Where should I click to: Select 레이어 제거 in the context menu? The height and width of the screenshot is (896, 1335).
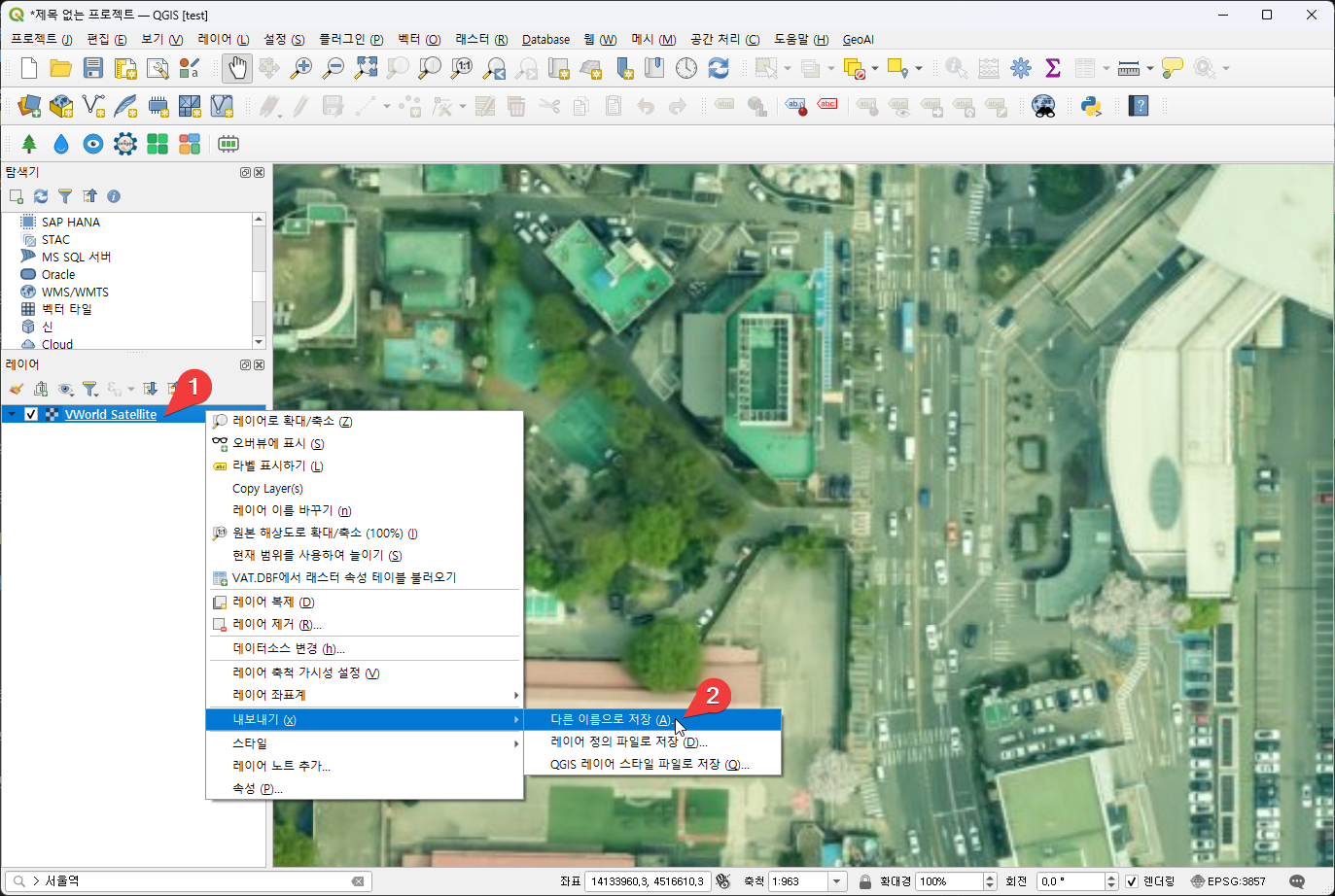276,625
